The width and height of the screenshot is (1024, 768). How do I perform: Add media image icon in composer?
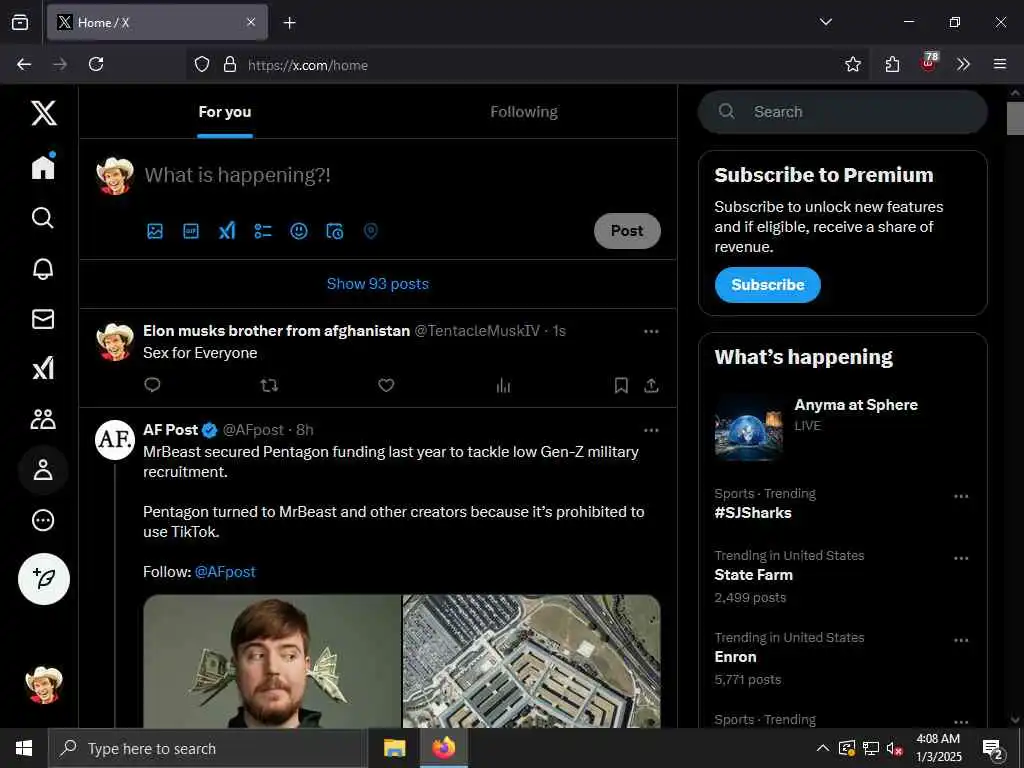tap(155, 231)
